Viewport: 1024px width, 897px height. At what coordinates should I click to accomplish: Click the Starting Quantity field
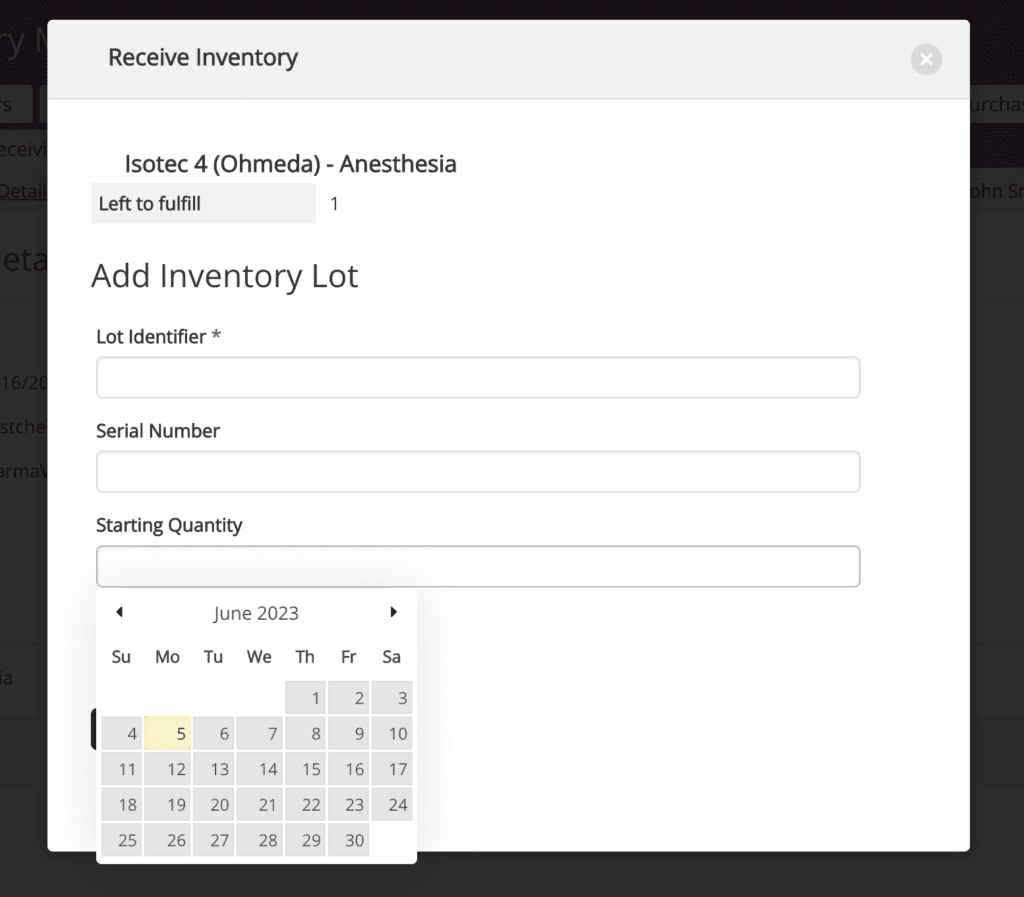point(478,566)
